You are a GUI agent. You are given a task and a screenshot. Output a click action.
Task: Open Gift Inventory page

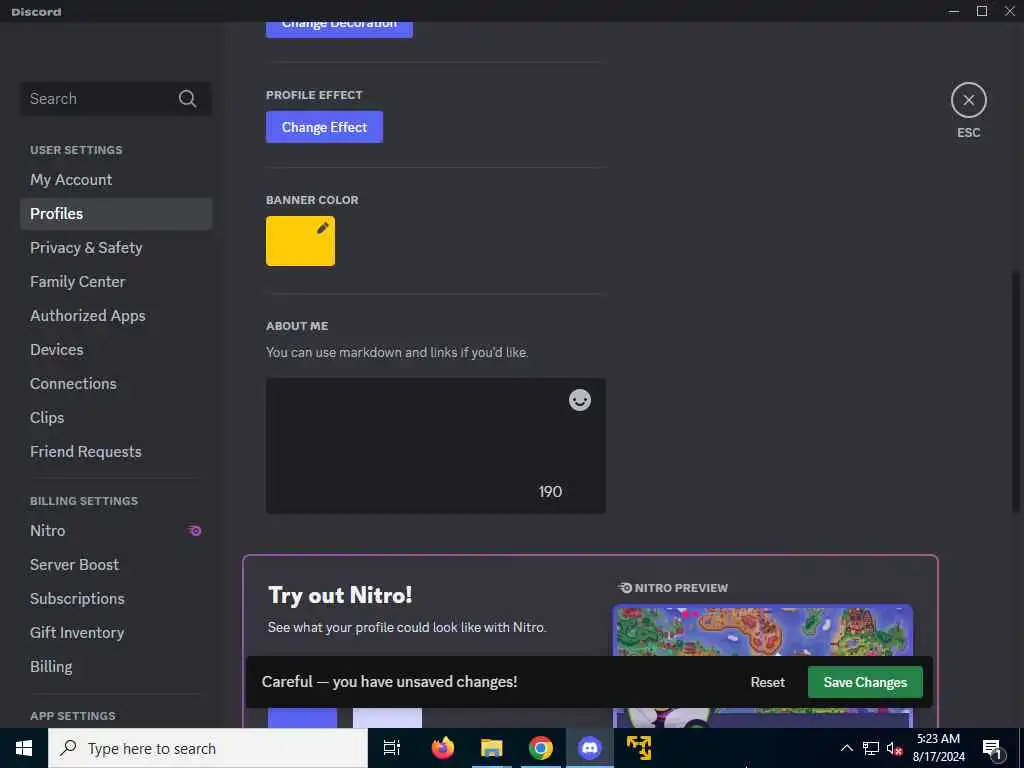(116, 632)
